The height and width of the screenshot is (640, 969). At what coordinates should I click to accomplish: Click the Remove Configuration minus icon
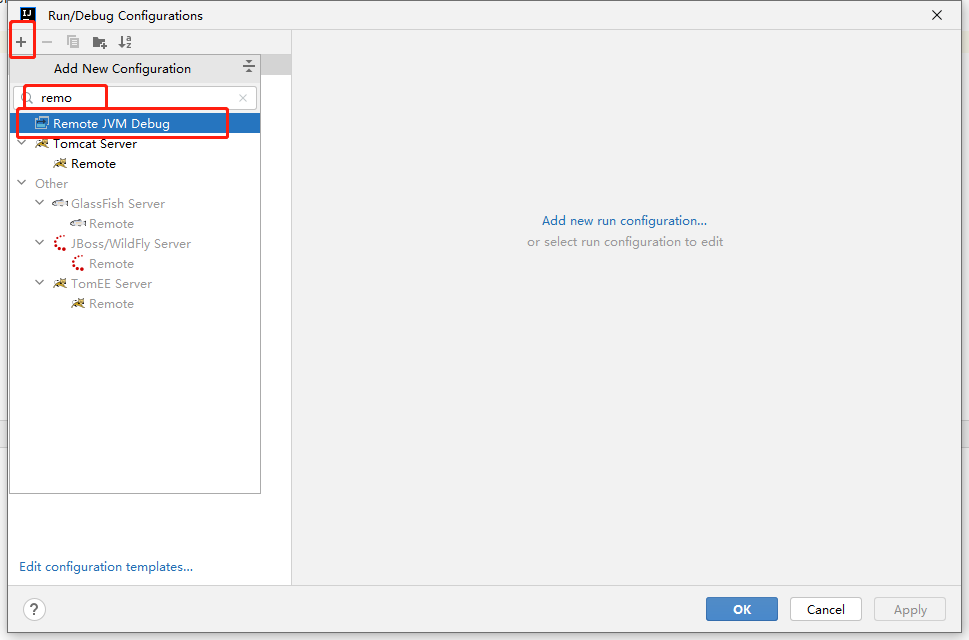tap(47, 42)
